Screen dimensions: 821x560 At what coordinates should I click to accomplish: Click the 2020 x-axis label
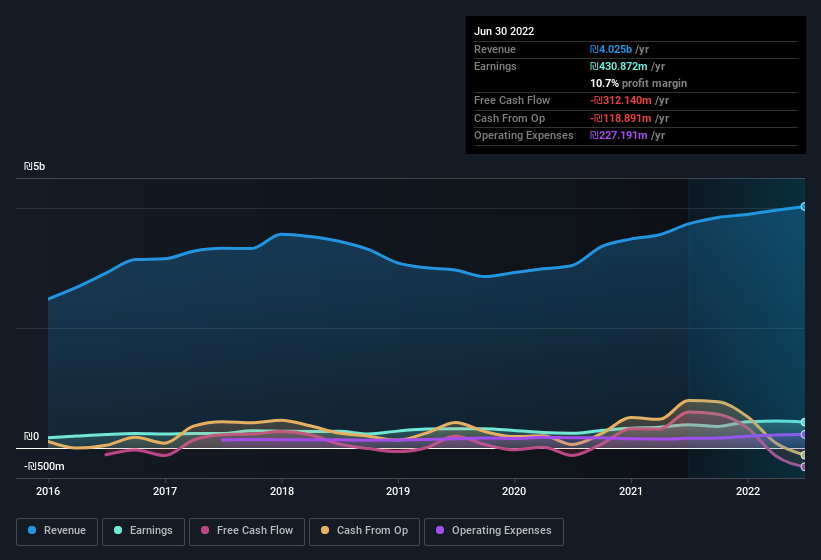(514, 491)
